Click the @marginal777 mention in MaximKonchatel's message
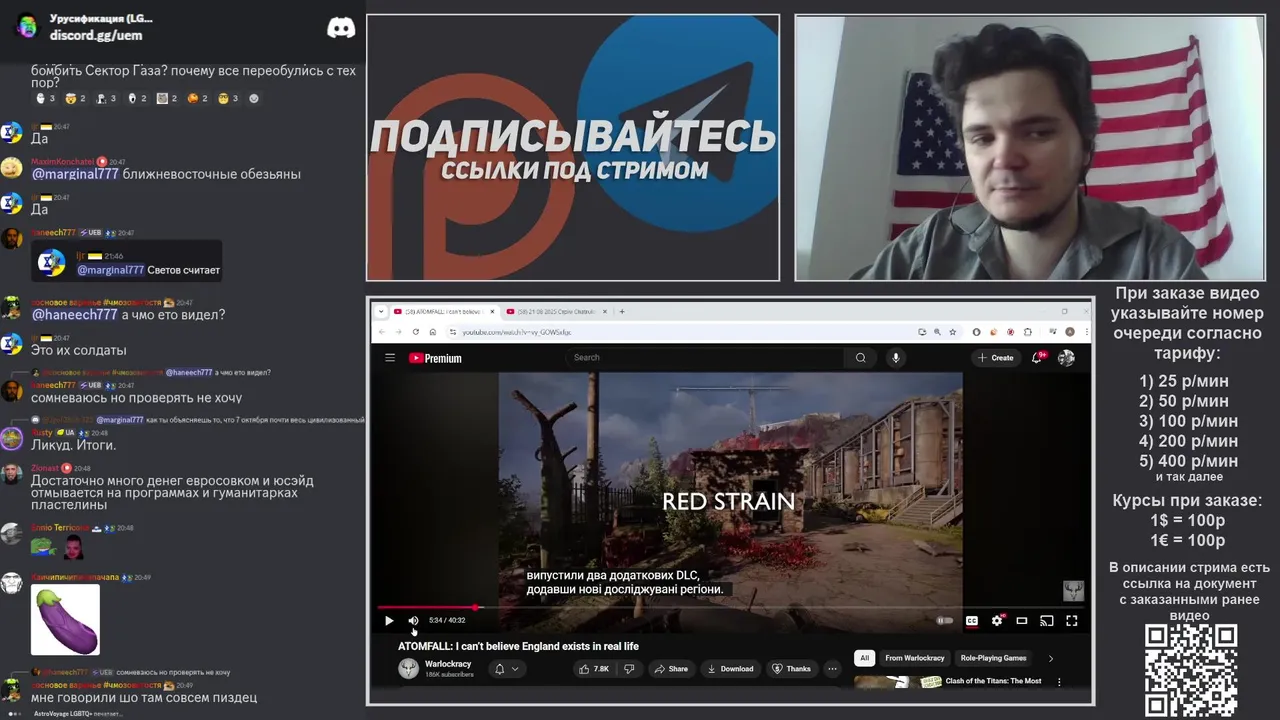 click(75, 174)
